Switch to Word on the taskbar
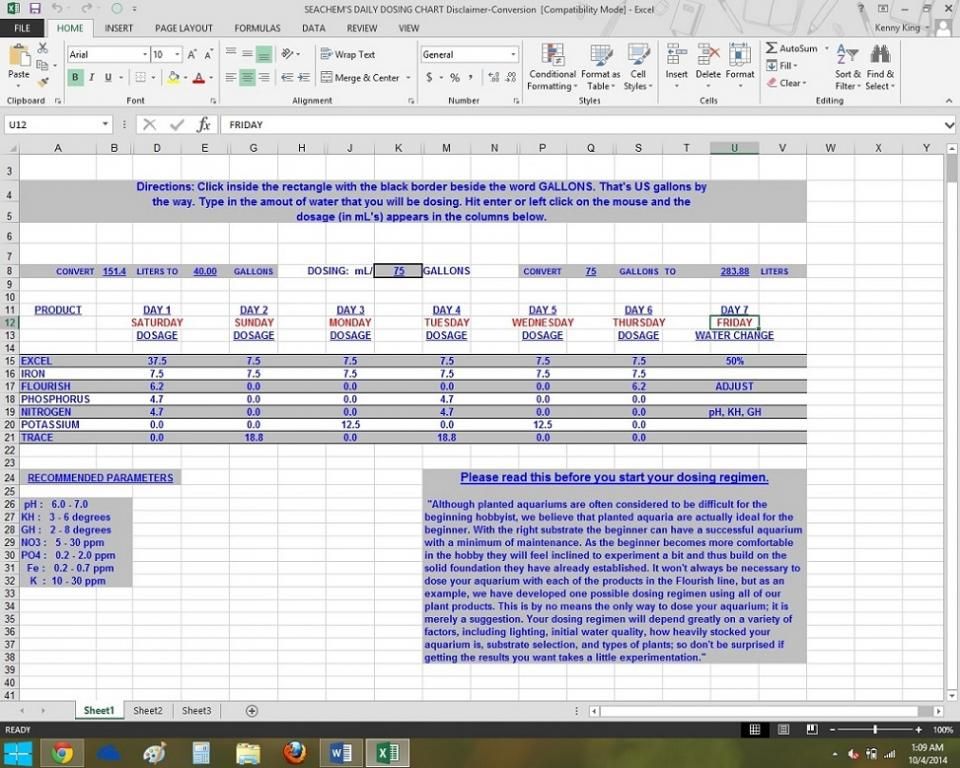The height and width of the screenshot is (768, 960). (340, 753)
